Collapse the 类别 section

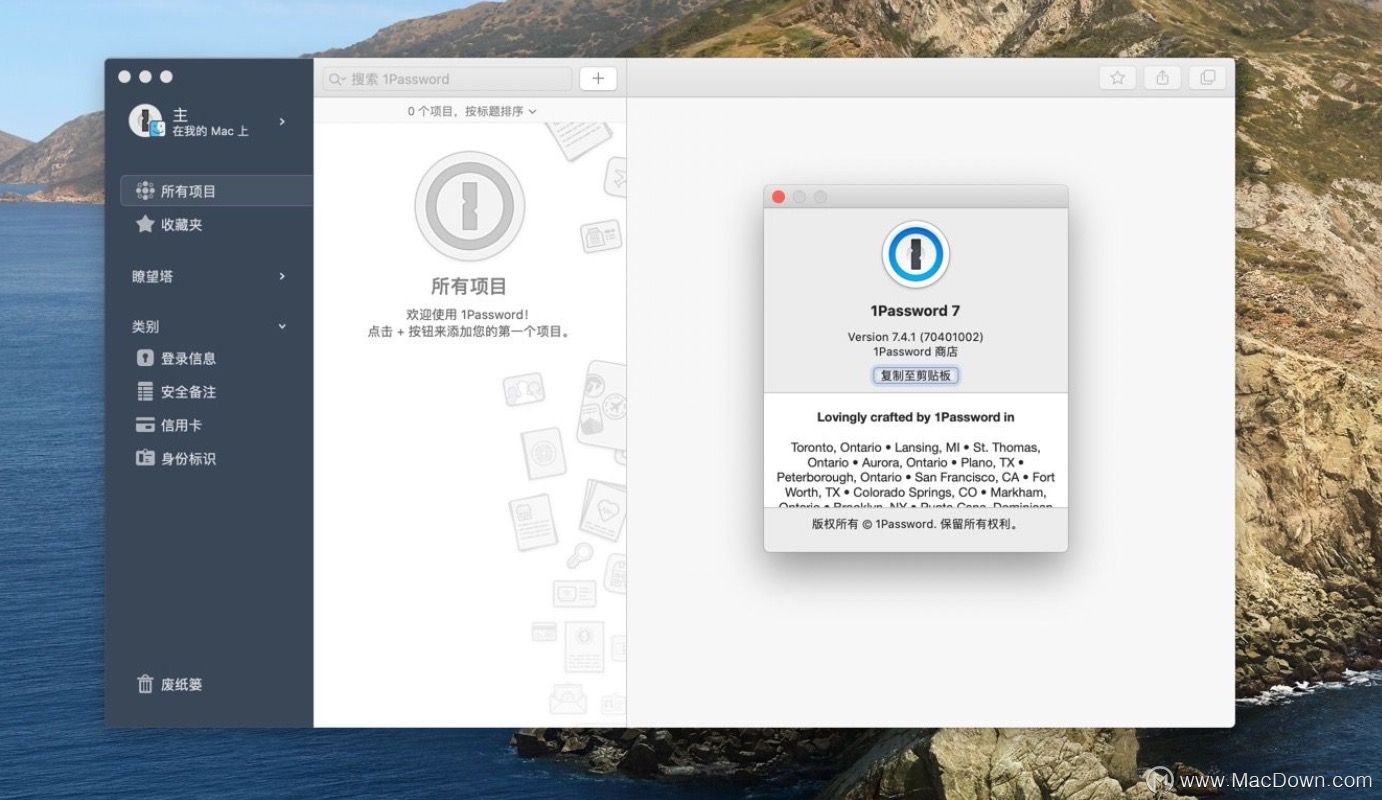click(281, 326)
